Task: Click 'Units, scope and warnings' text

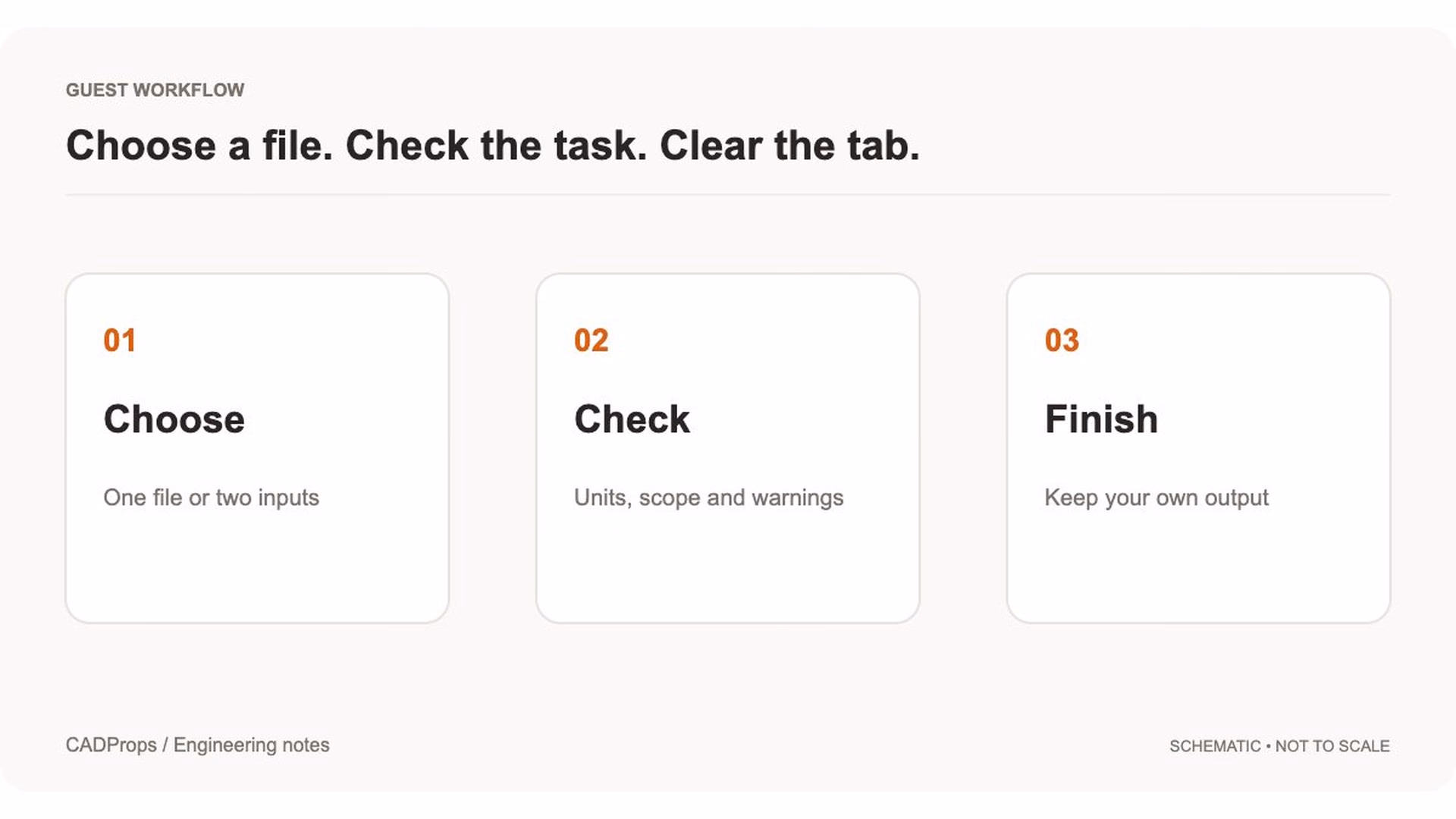Action: 709,498
